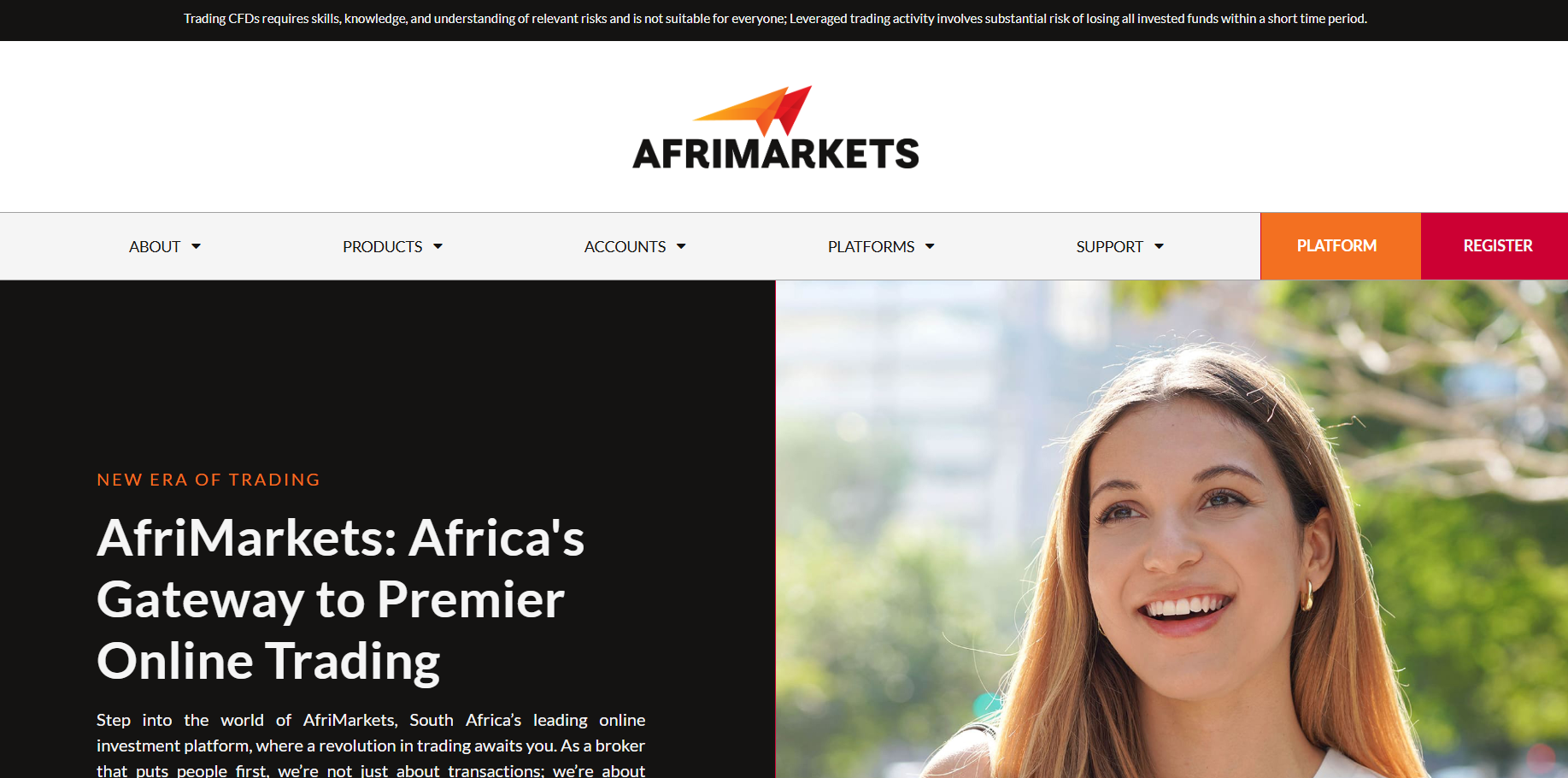The image size is (1568, 778).
Task: Click the 'NEW ERA OF TRADING' tagline
Action: coord(208,480)
